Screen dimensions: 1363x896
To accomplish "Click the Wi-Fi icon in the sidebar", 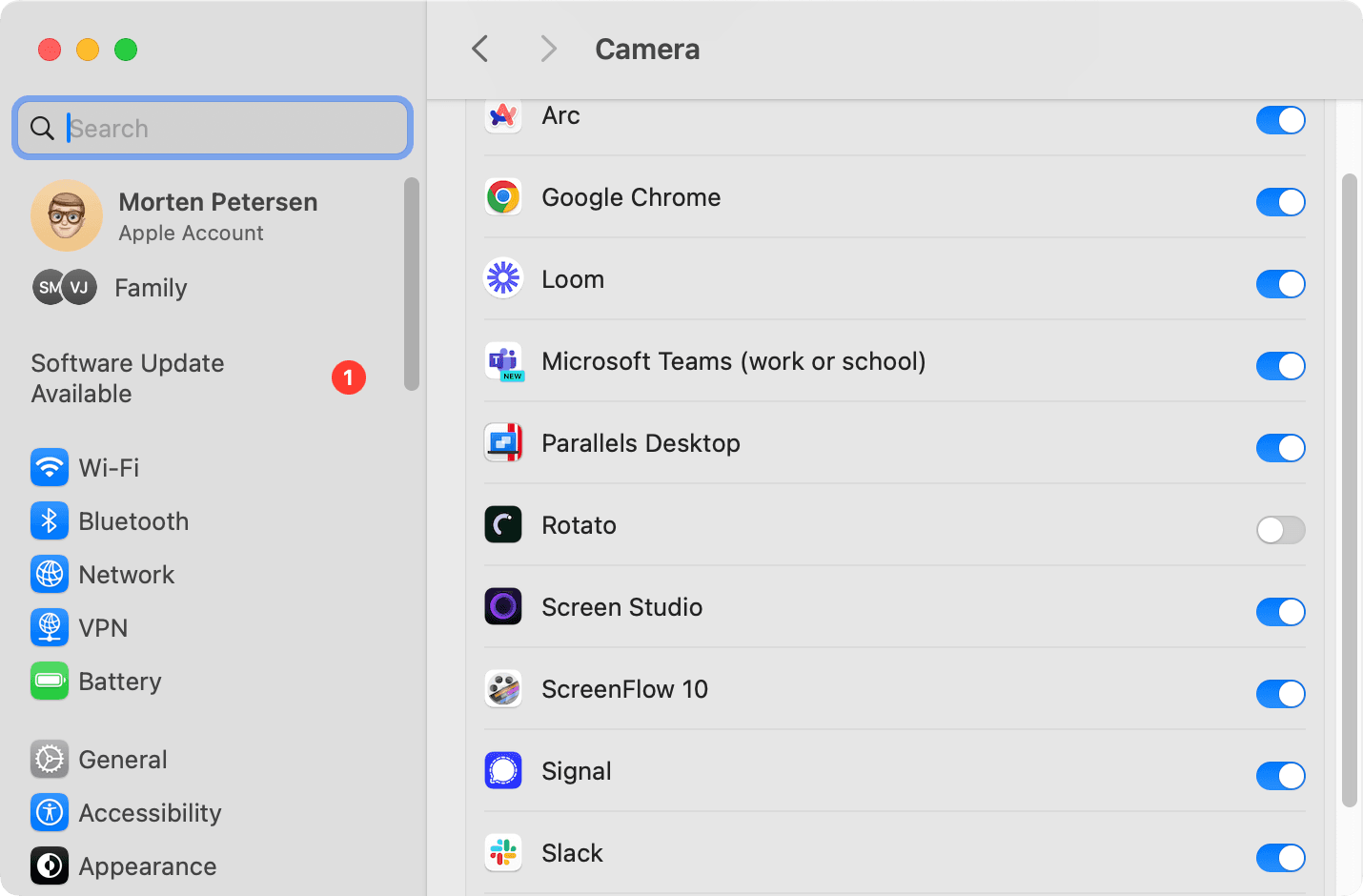I will tap(50, 467).
